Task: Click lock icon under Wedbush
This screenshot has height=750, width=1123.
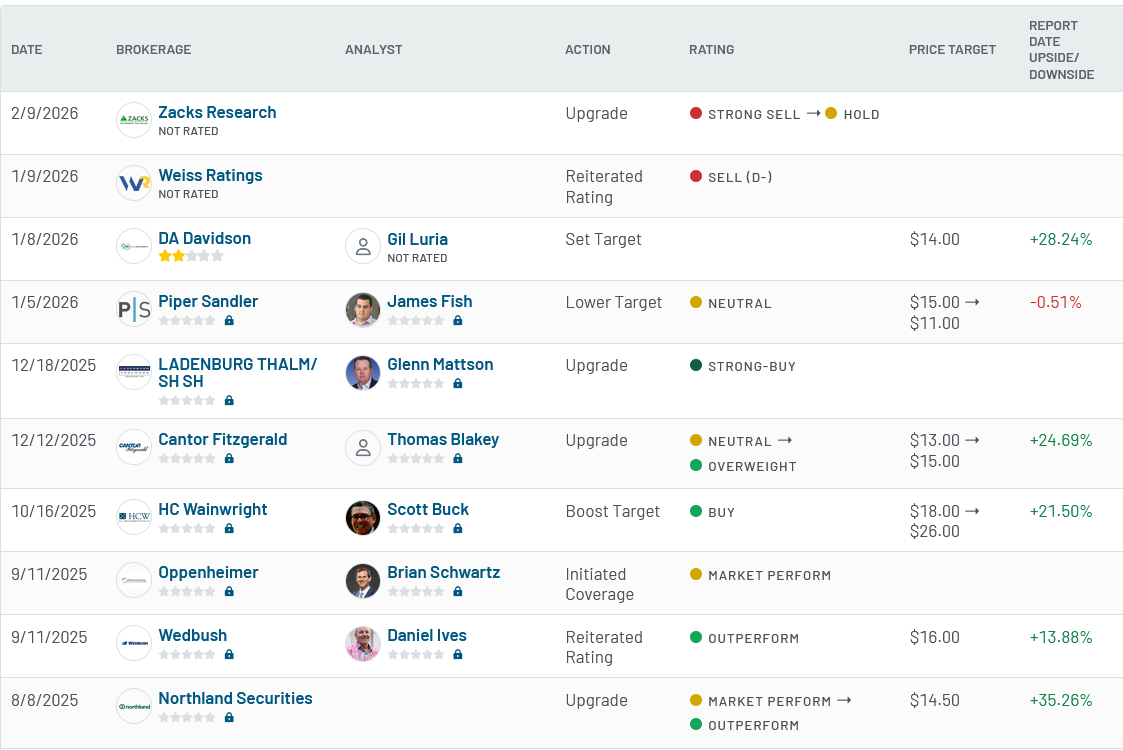Action: (x=229, y=655)
